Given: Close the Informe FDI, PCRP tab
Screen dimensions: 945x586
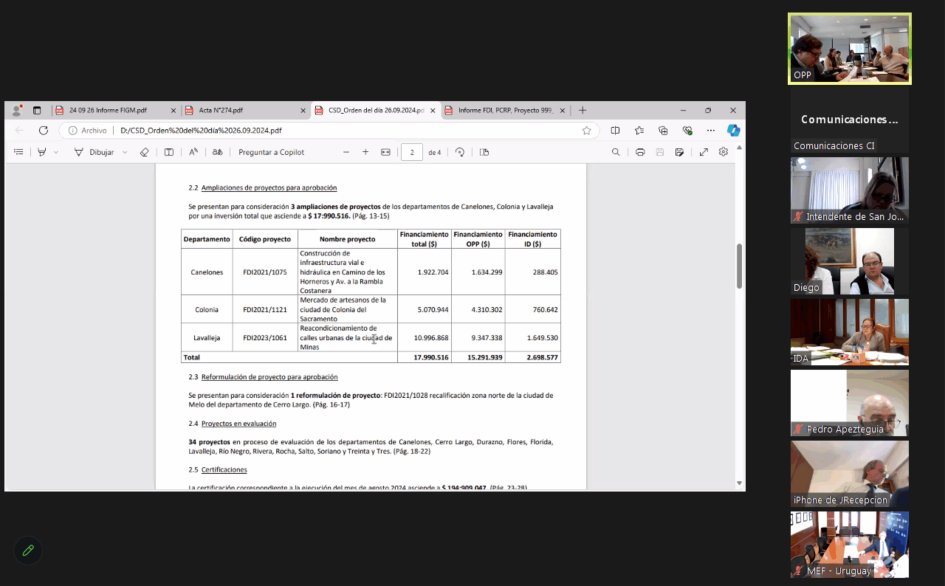Looking at the screenshot, I should coord(562,110).
